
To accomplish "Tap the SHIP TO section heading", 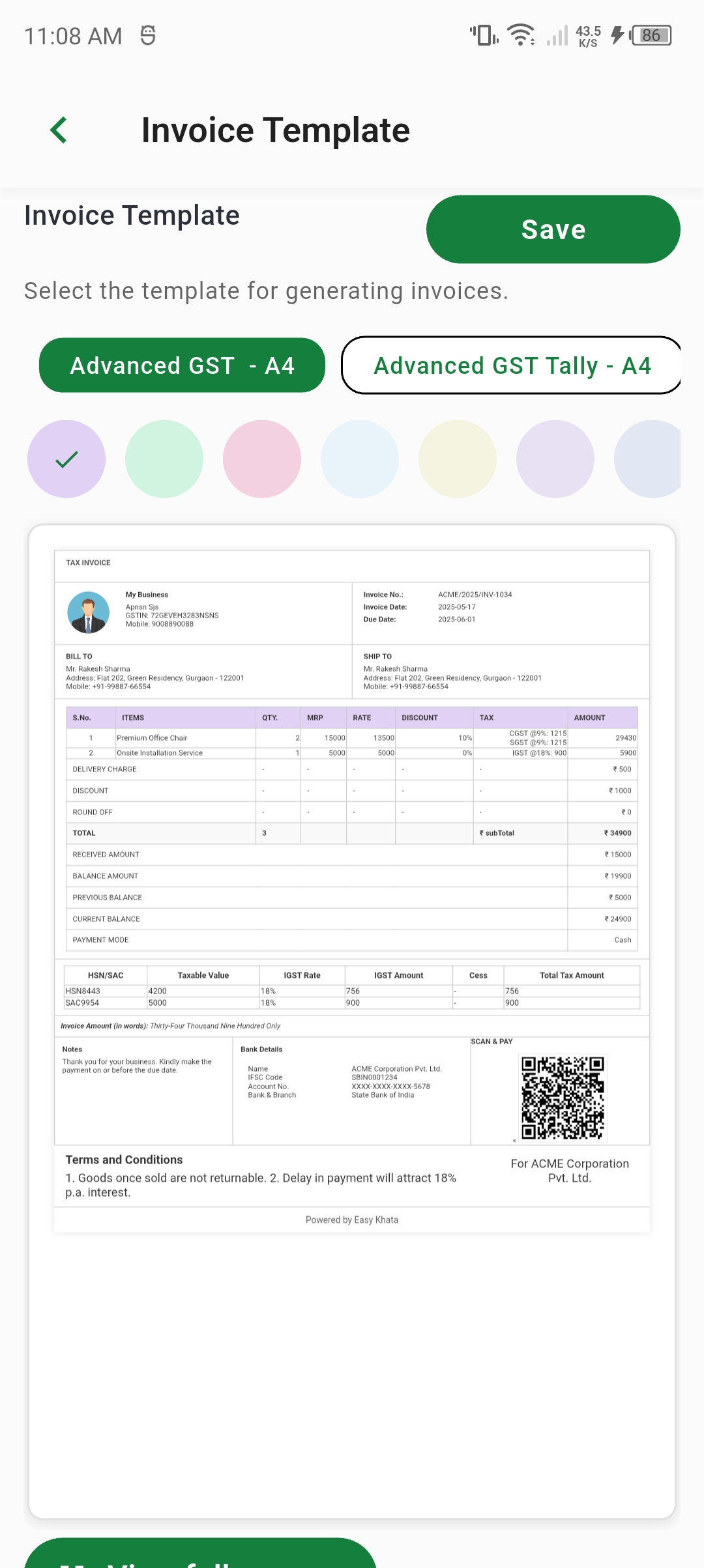I will (377, 657).
